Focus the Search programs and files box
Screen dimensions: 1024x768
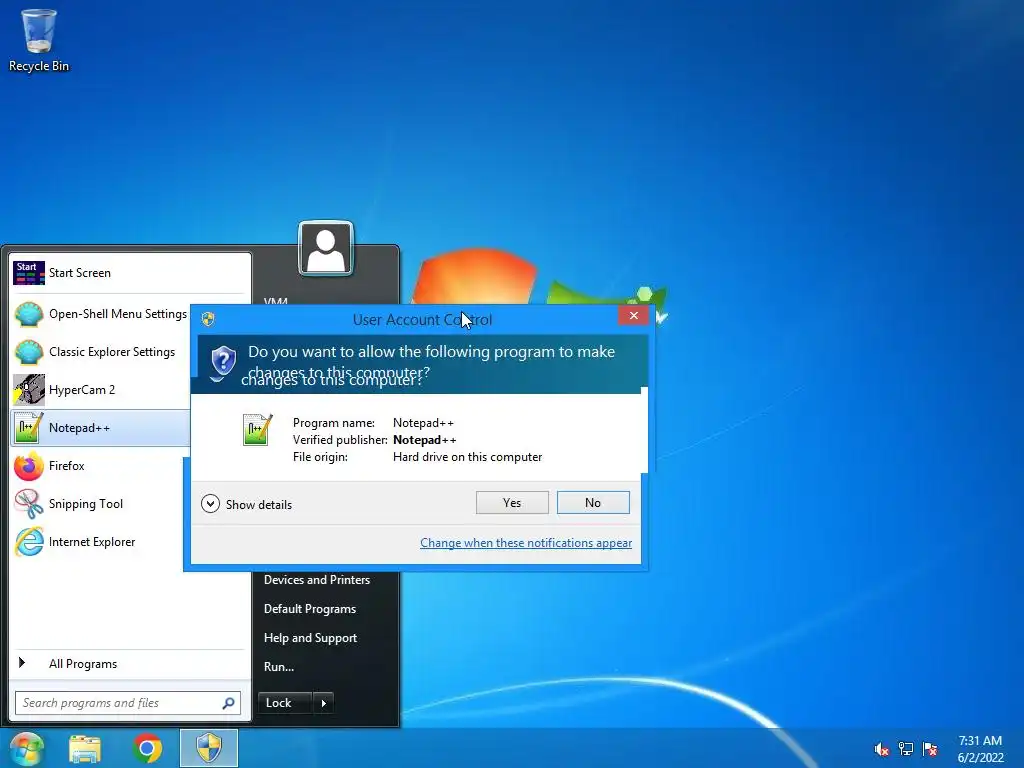tap(128, 703)
